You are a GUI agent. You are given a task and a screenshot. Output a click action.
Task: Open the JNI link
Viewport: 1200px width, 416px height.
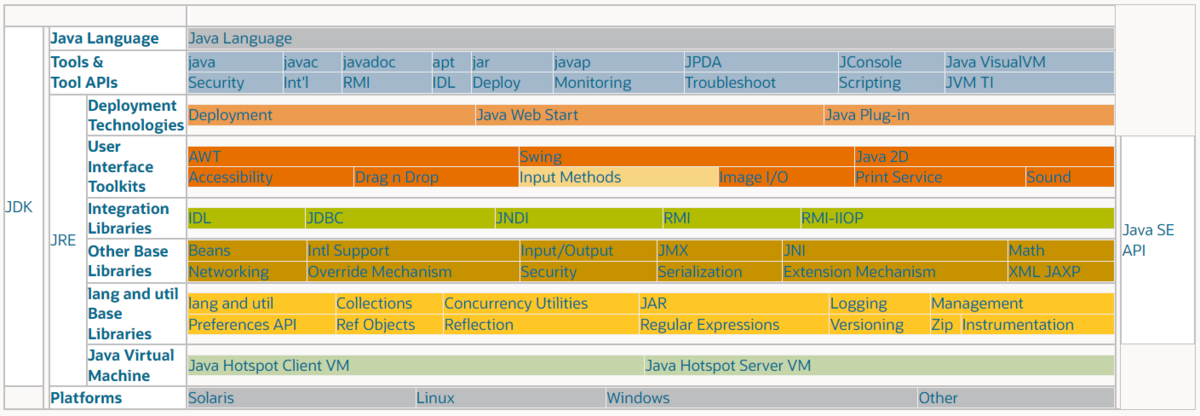pos(794,250)
